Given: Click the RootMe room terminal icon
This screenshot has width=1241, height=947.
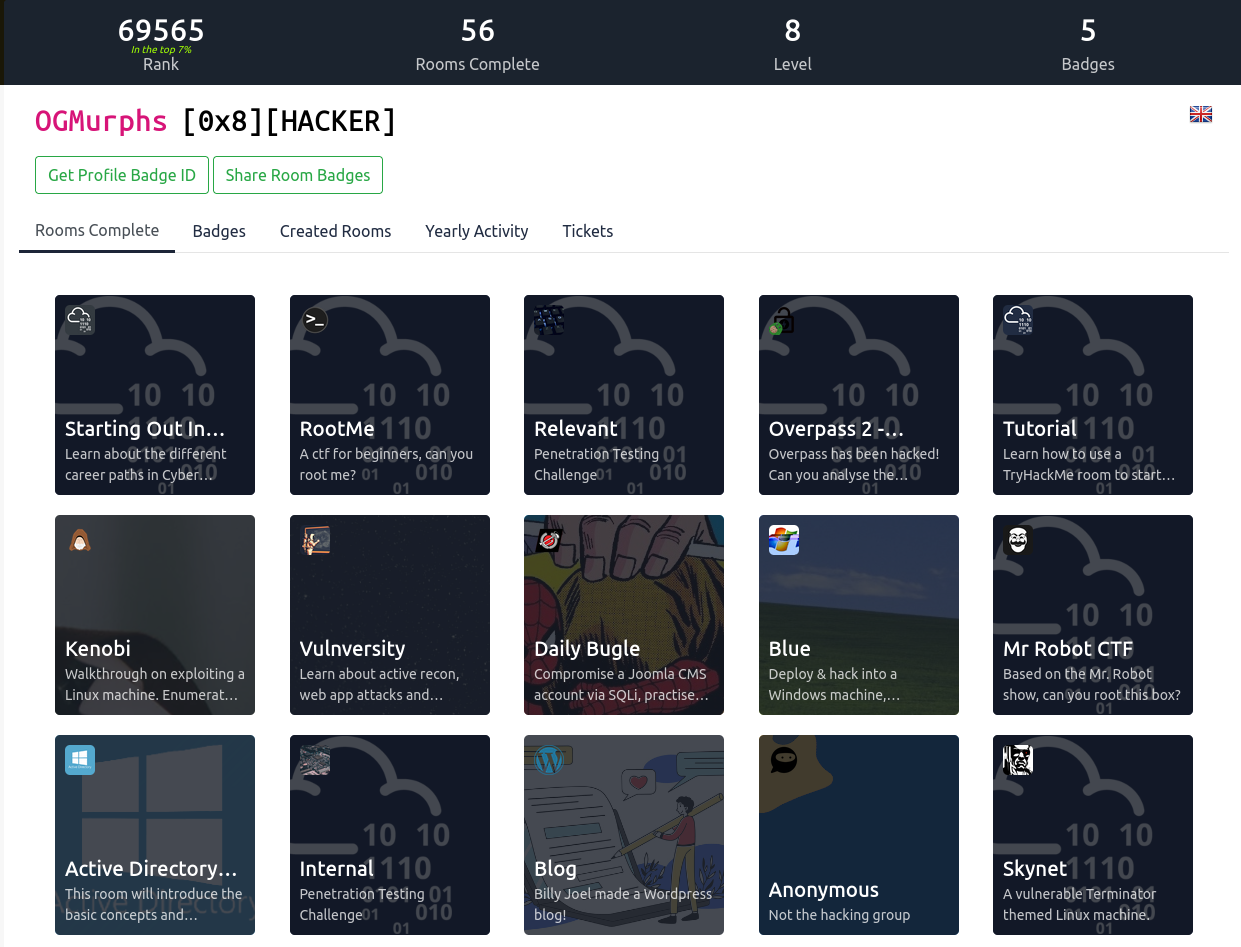Looking at the screenshot, I should (315, 320).
